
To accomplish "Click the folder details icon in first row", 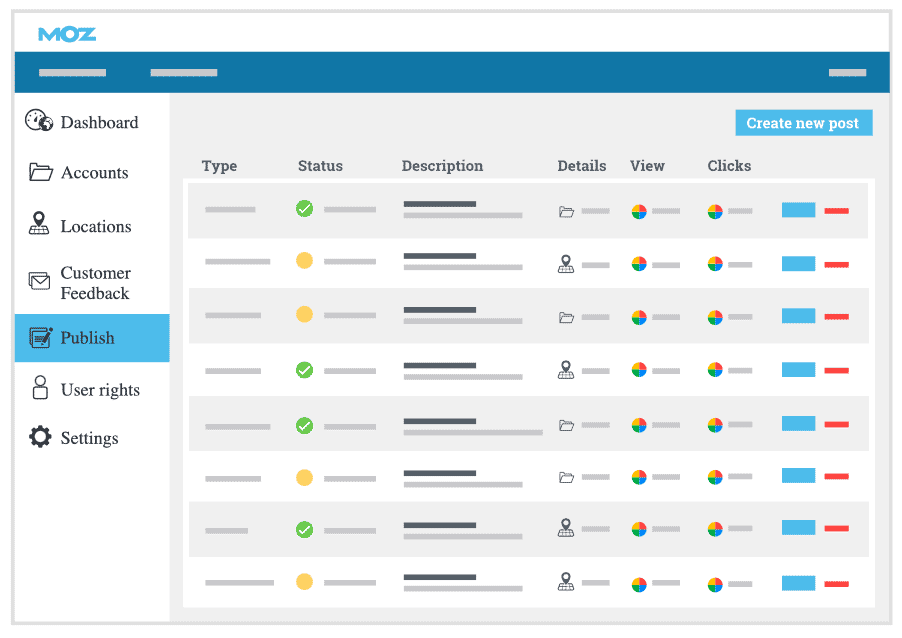I will pyautogui.click(x=567, y=211).
